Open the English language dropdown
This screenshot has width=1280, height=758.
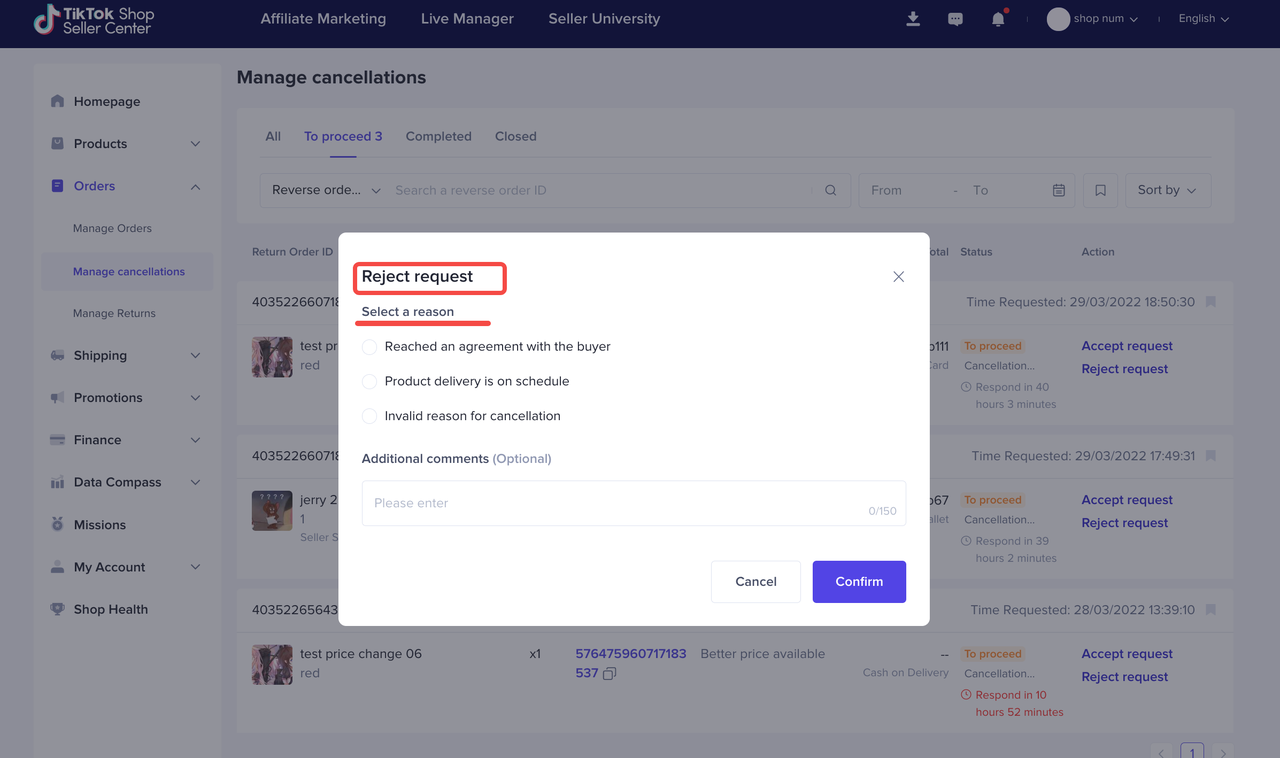tap(1203, 19)
